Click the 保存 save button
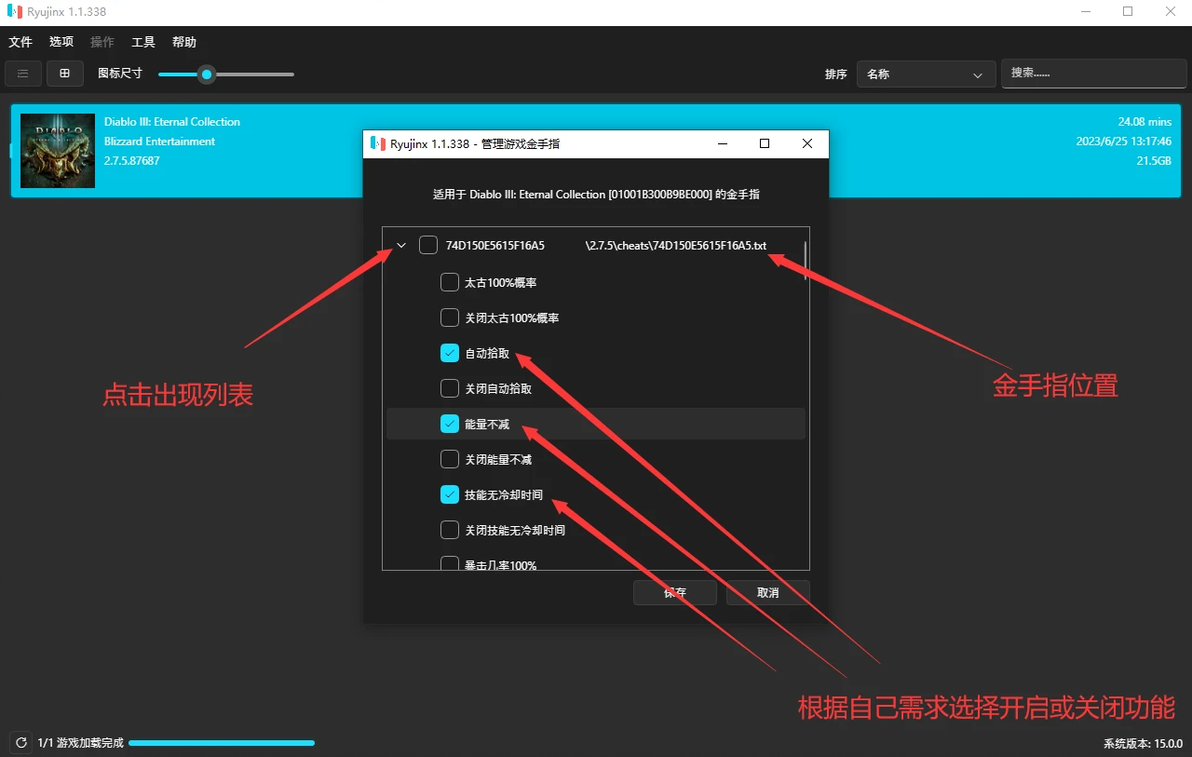 pyautogui.click(x=675, y=593)
